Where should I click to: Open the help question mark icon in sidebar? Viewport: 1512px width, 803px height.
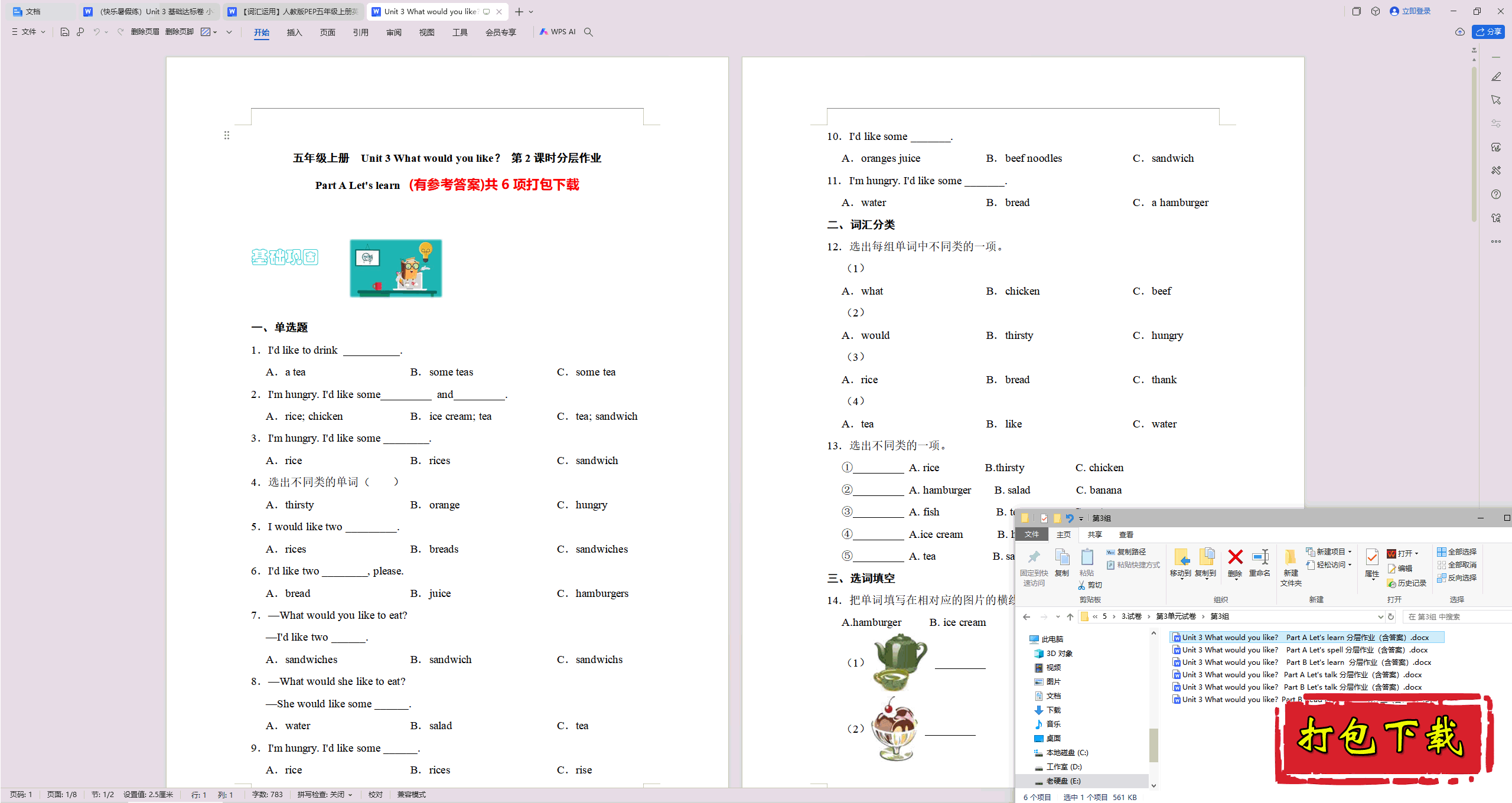click(x=1496, y=194)
